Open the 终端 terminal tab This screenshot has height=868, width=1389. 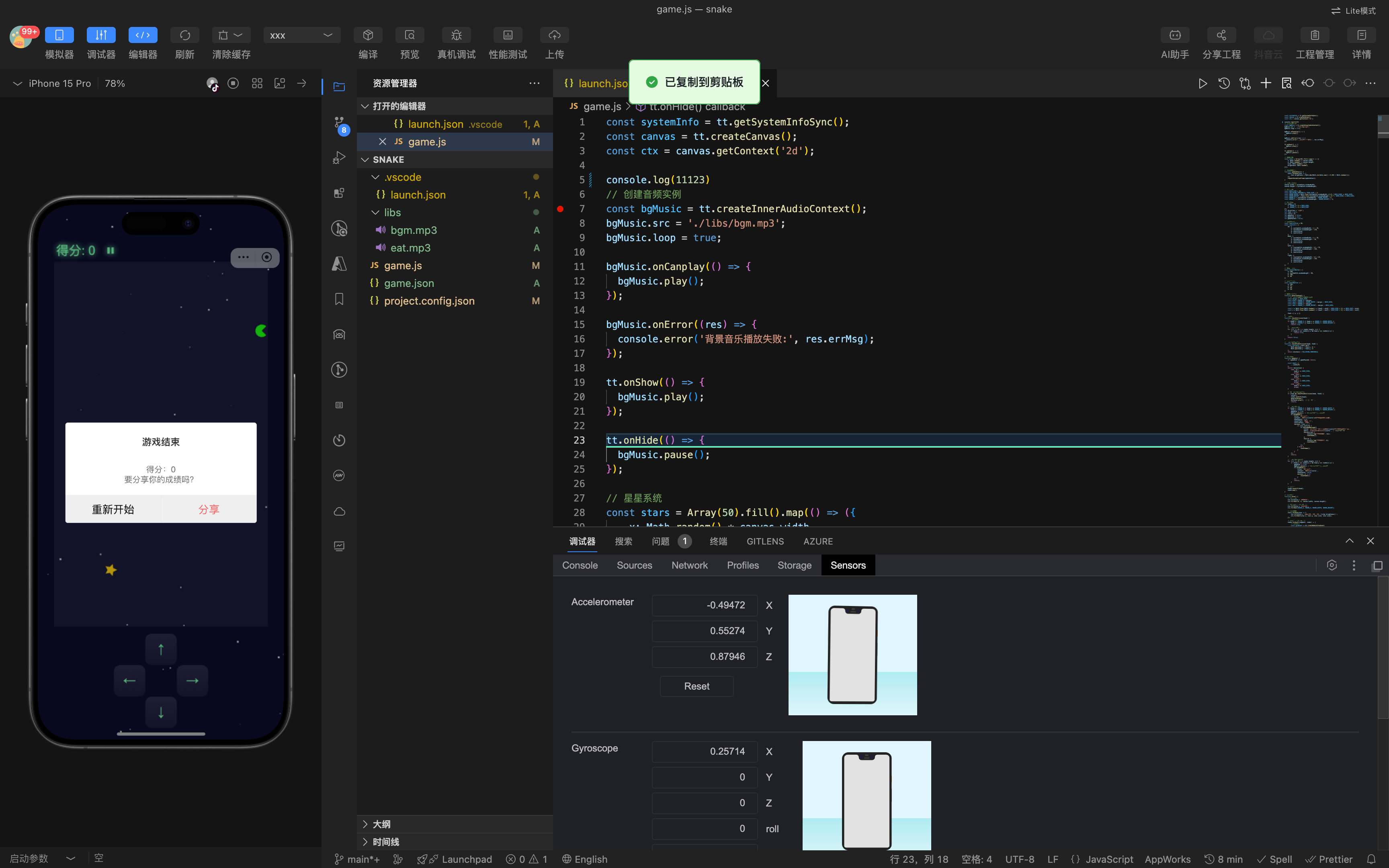718,541
